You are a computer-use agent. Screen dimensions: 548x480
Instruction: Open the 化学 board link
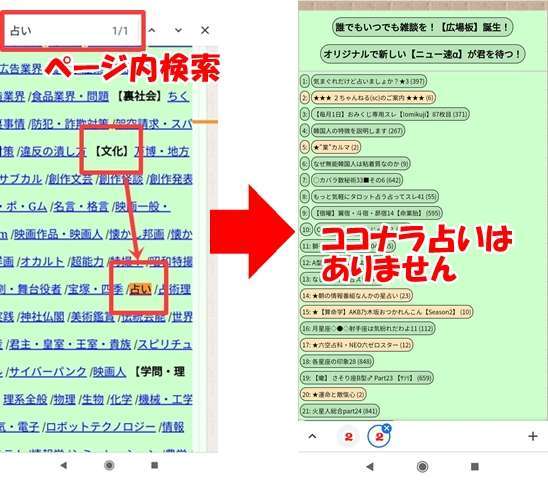pyautogui.click(x=121, y=399)
